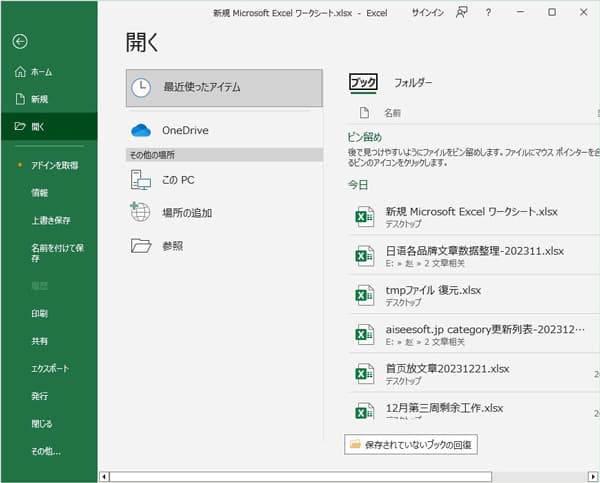Click the Excel icon of aiseesoft.jp category file
Image resolution: width=600 pixels, height=483 pixels.
pos(365,335)
